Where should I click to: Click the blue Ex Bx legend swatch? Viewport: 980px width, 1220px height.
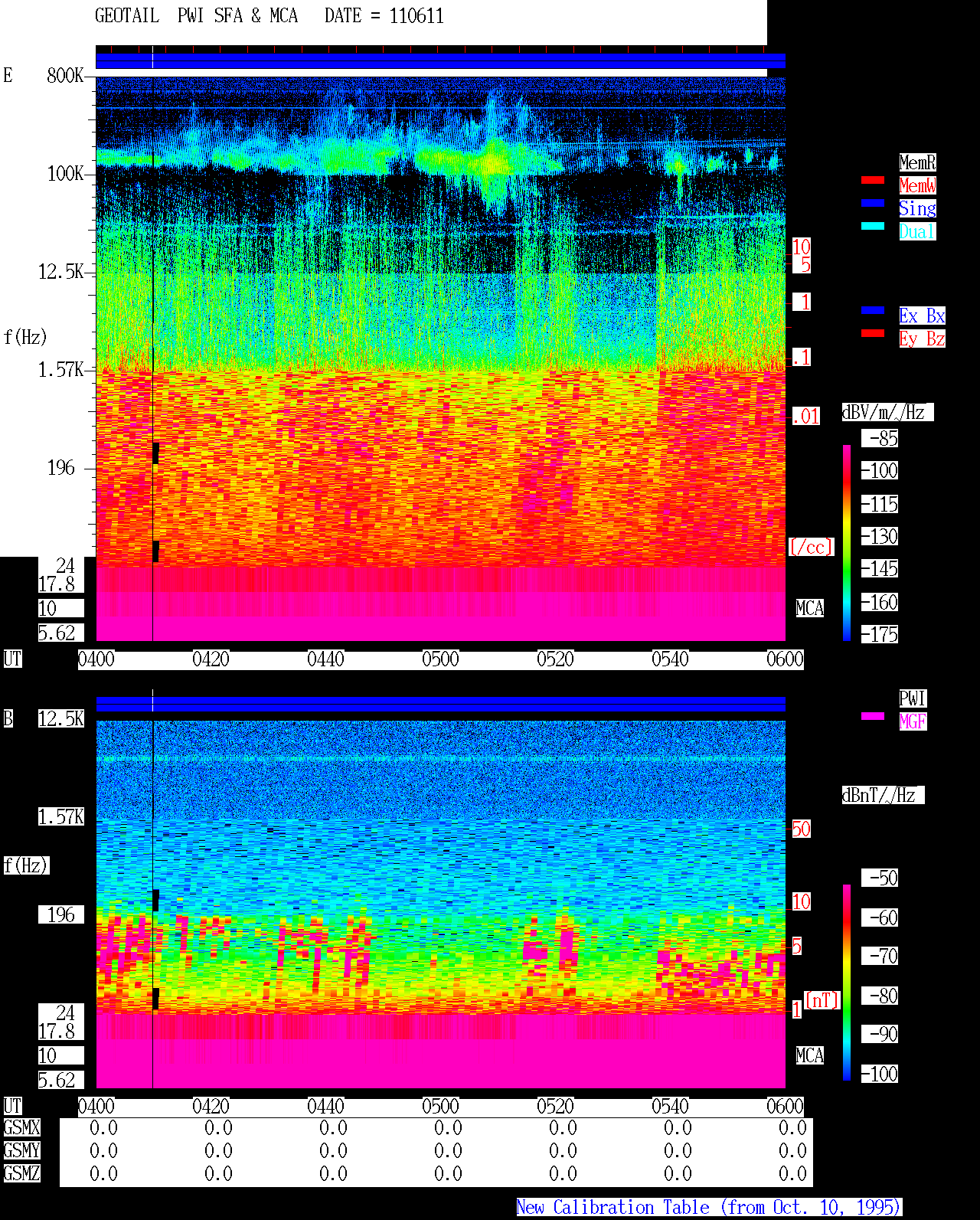873,310
